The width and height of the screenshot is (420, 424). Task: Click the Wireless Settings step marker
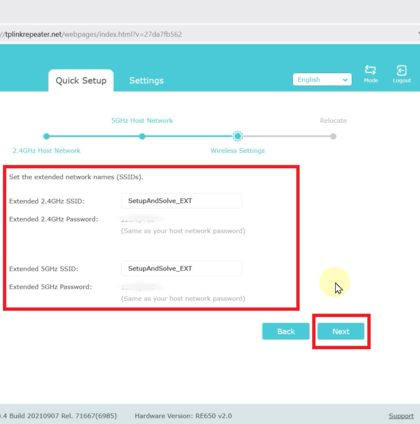point(238,136)
